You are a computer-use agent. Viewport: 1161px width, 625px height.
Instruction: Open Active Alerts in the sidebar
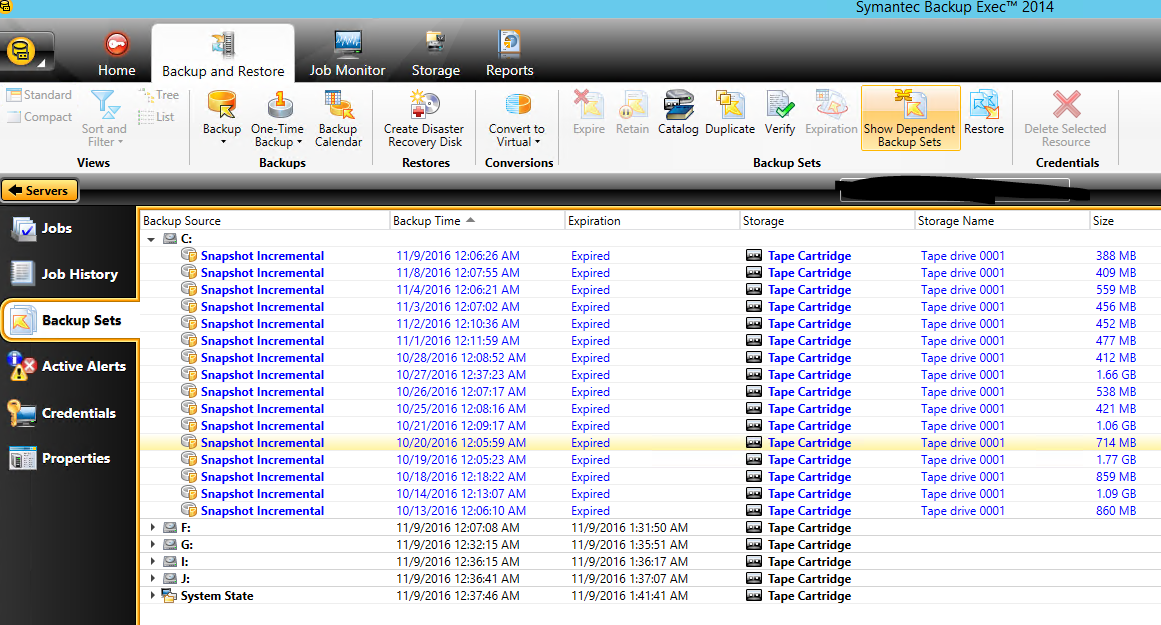pos(70,367)
